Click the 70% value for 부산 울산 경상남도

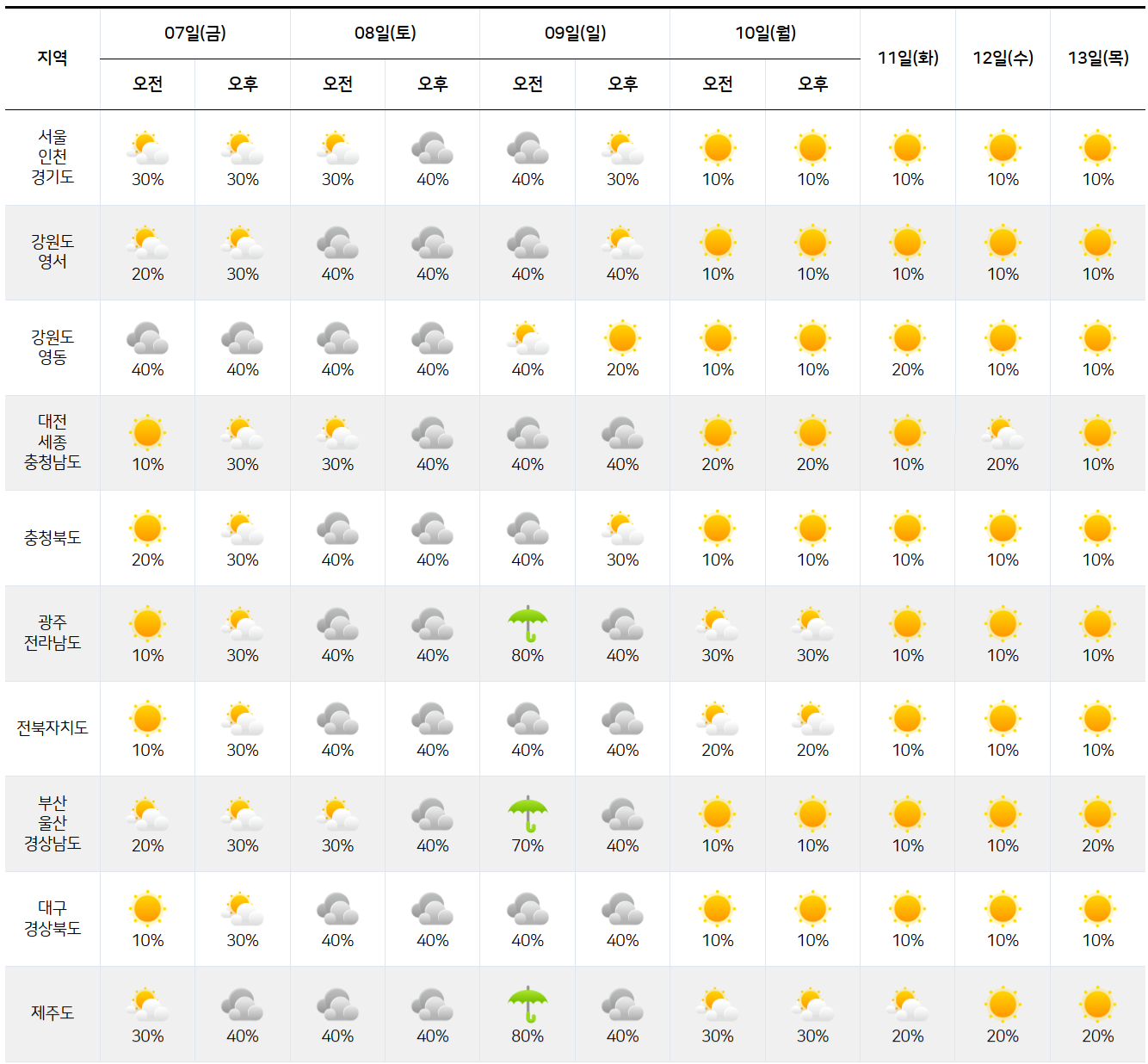click(x=528, y=846)
